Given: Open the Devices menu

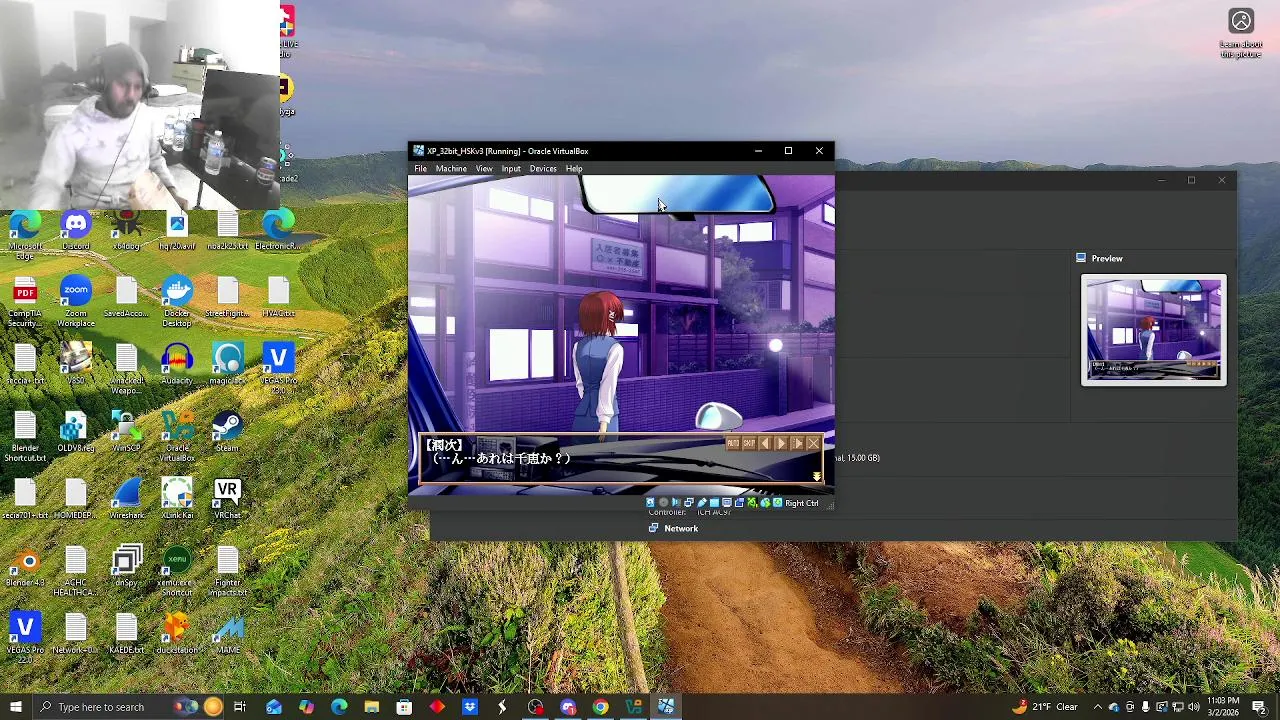Looking at the screenshot, I should coord(543,168).
